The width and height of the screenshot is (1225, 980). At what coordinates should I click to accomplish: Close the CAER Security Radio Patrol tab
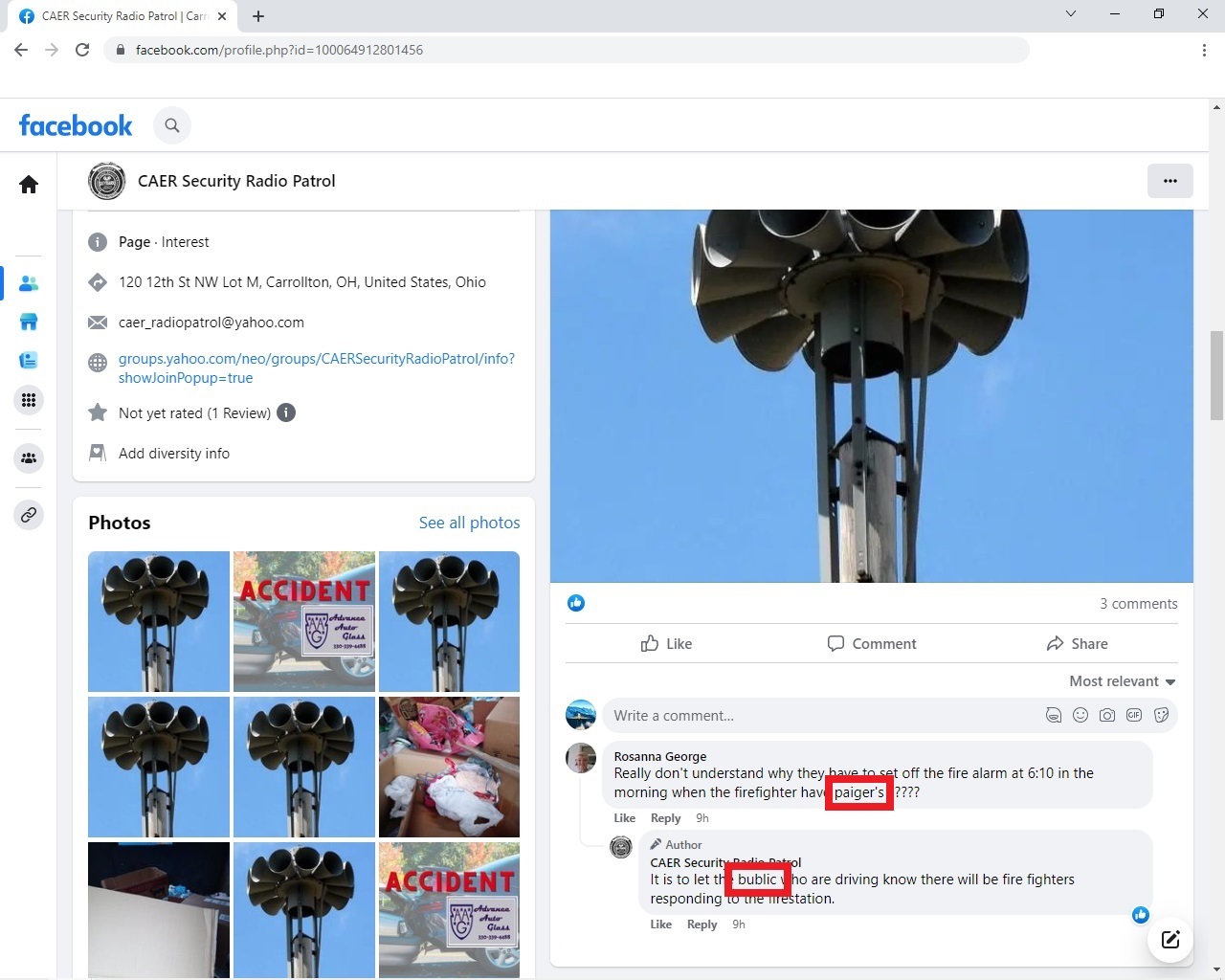click(222, 16)
